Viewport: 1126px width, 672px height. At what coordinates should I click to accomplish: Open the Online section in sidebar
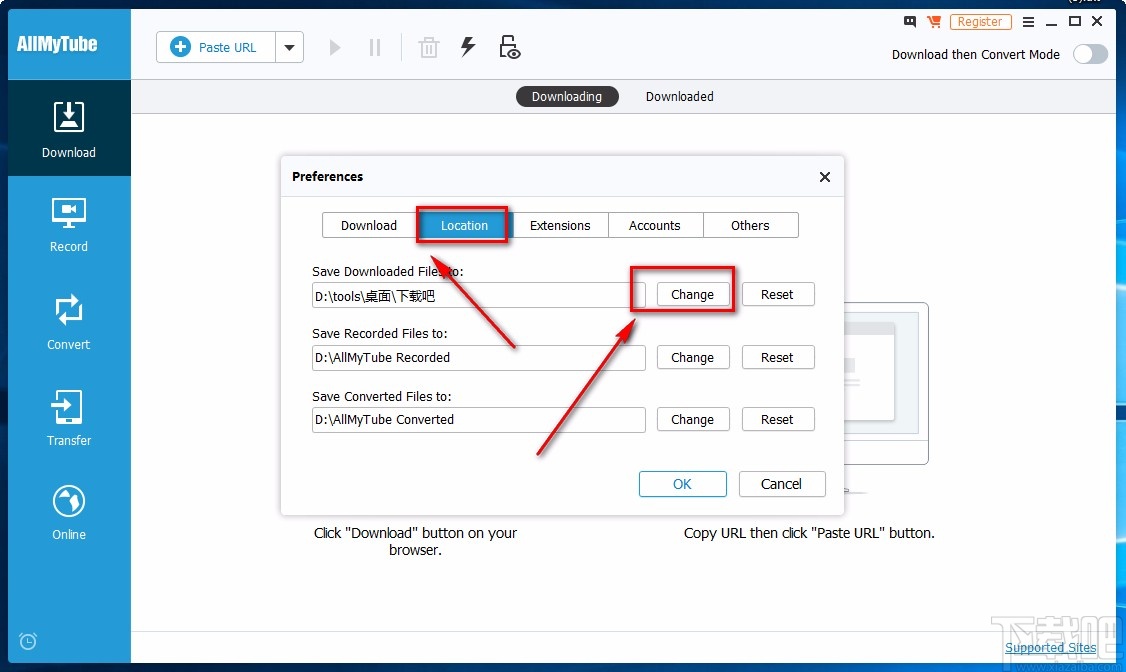click(69, 513)
